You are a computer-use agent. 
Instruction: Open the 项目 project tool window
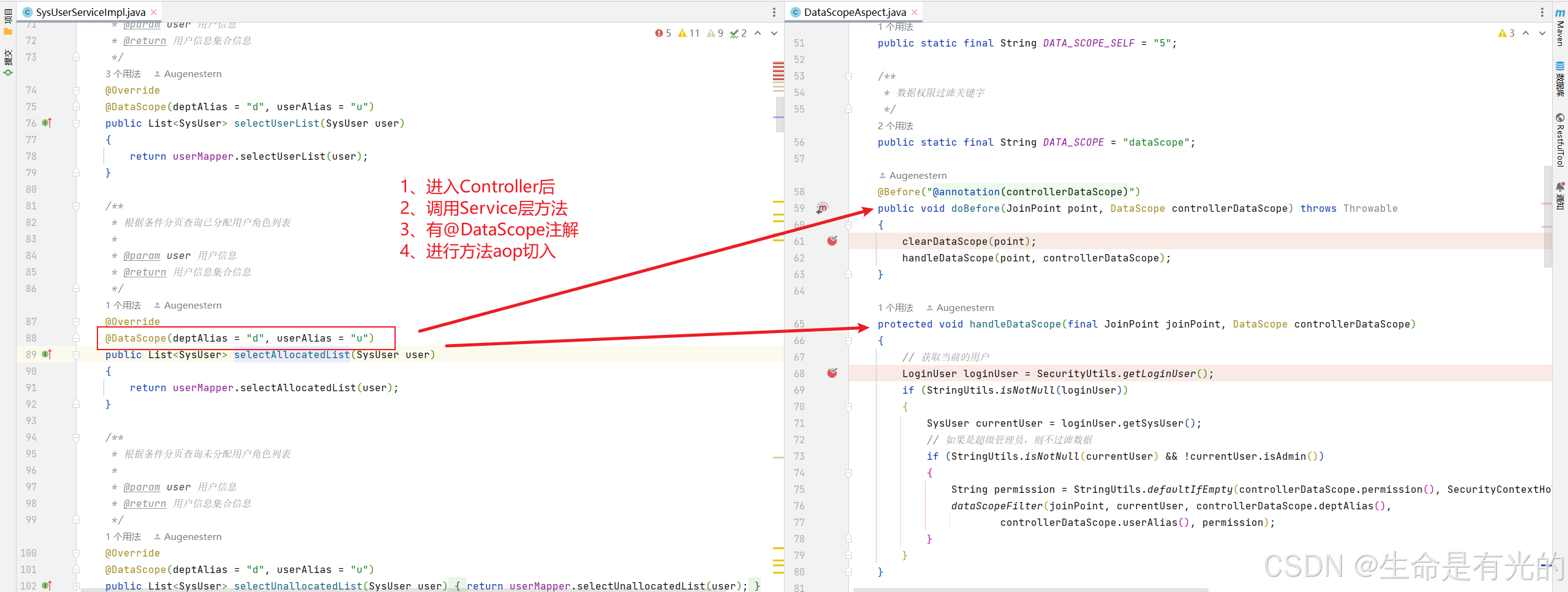8,21
